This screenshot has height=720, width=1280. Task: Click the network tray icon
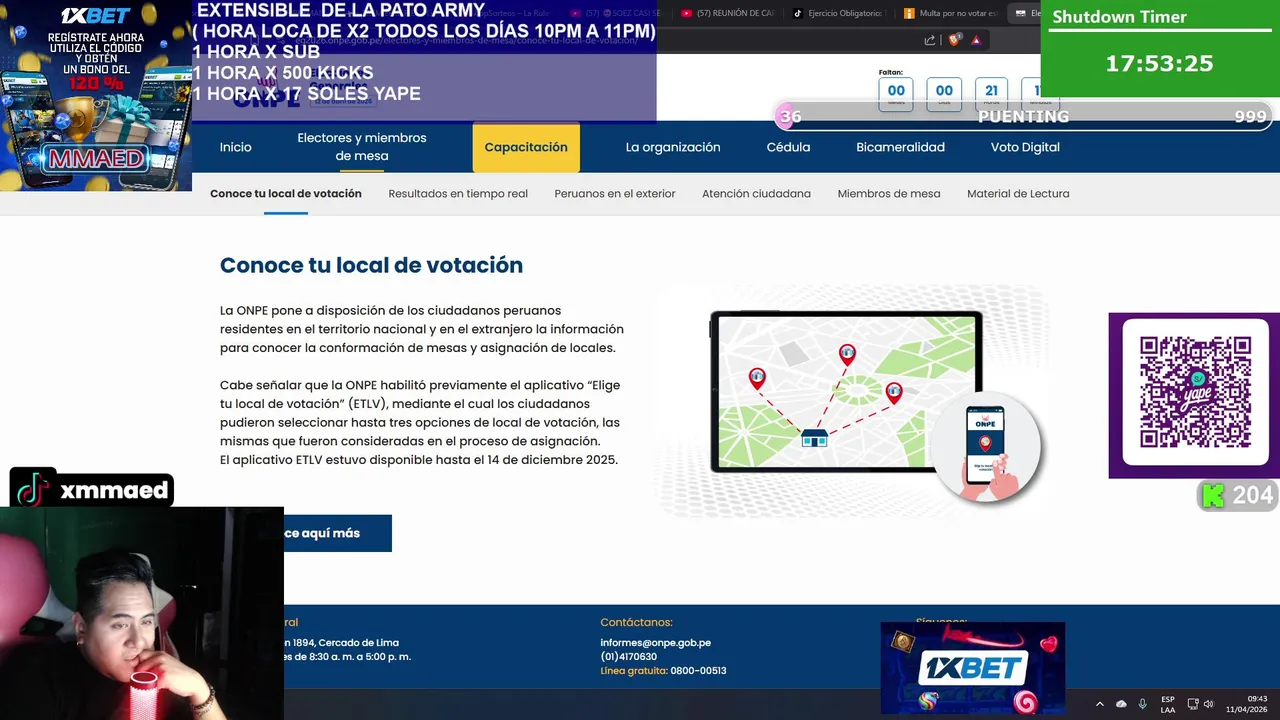[x=1193, y=704]
